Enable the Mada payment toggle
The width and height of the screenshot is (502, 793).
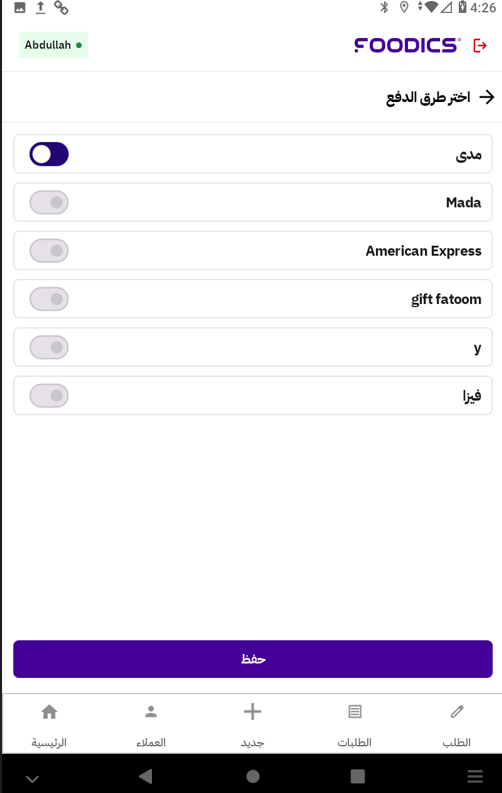(49, 202)
